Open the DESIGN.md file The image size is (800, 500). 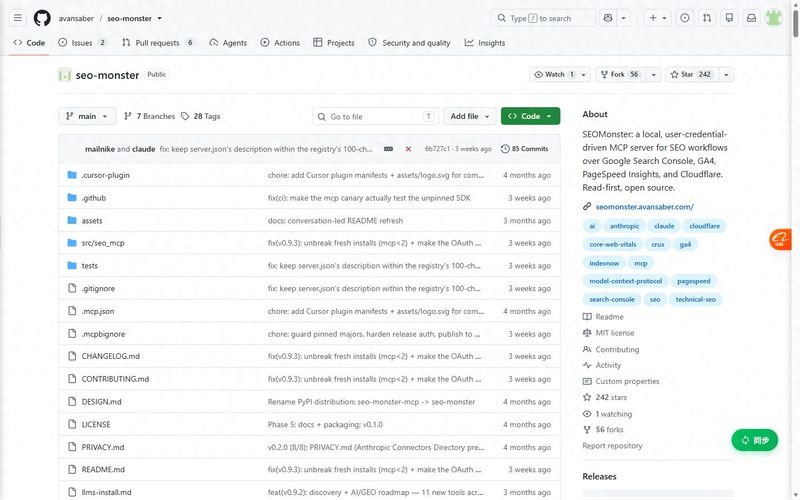102,402
